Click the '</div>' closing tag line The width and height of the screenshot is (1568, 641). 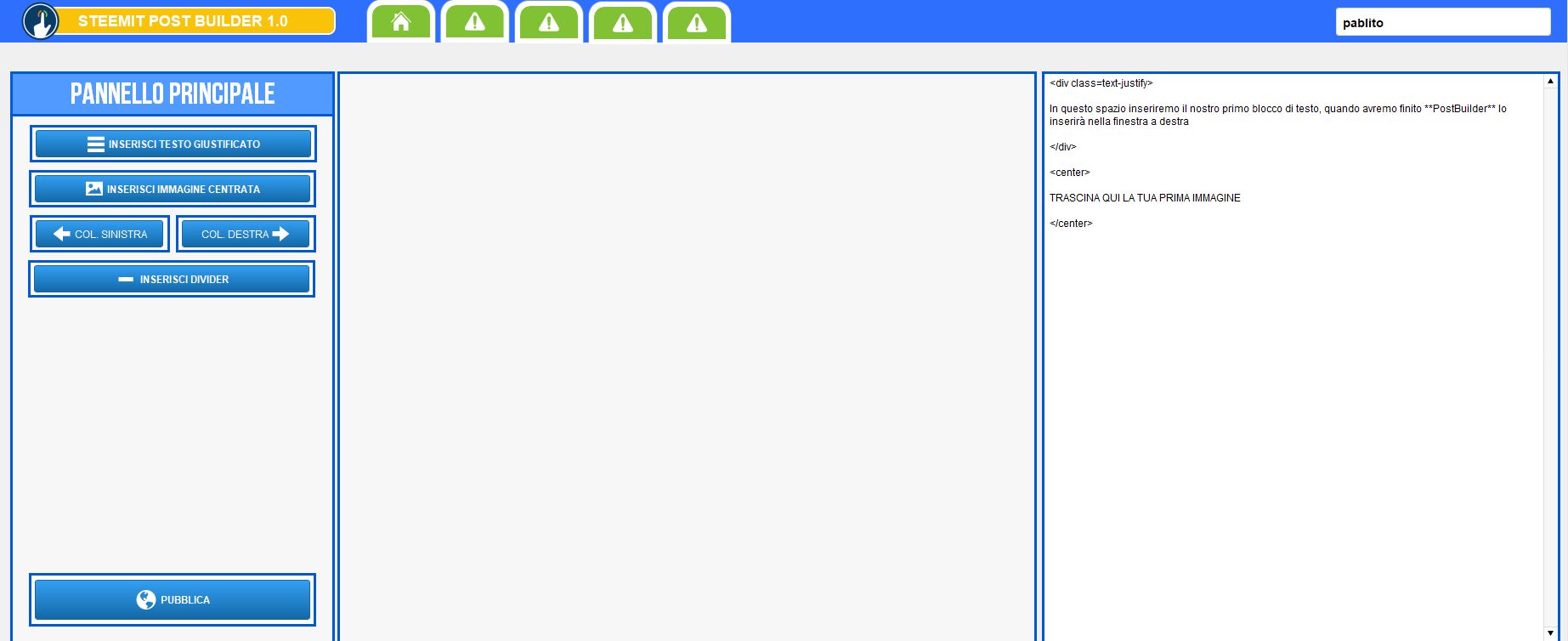tap(1062, 147)
